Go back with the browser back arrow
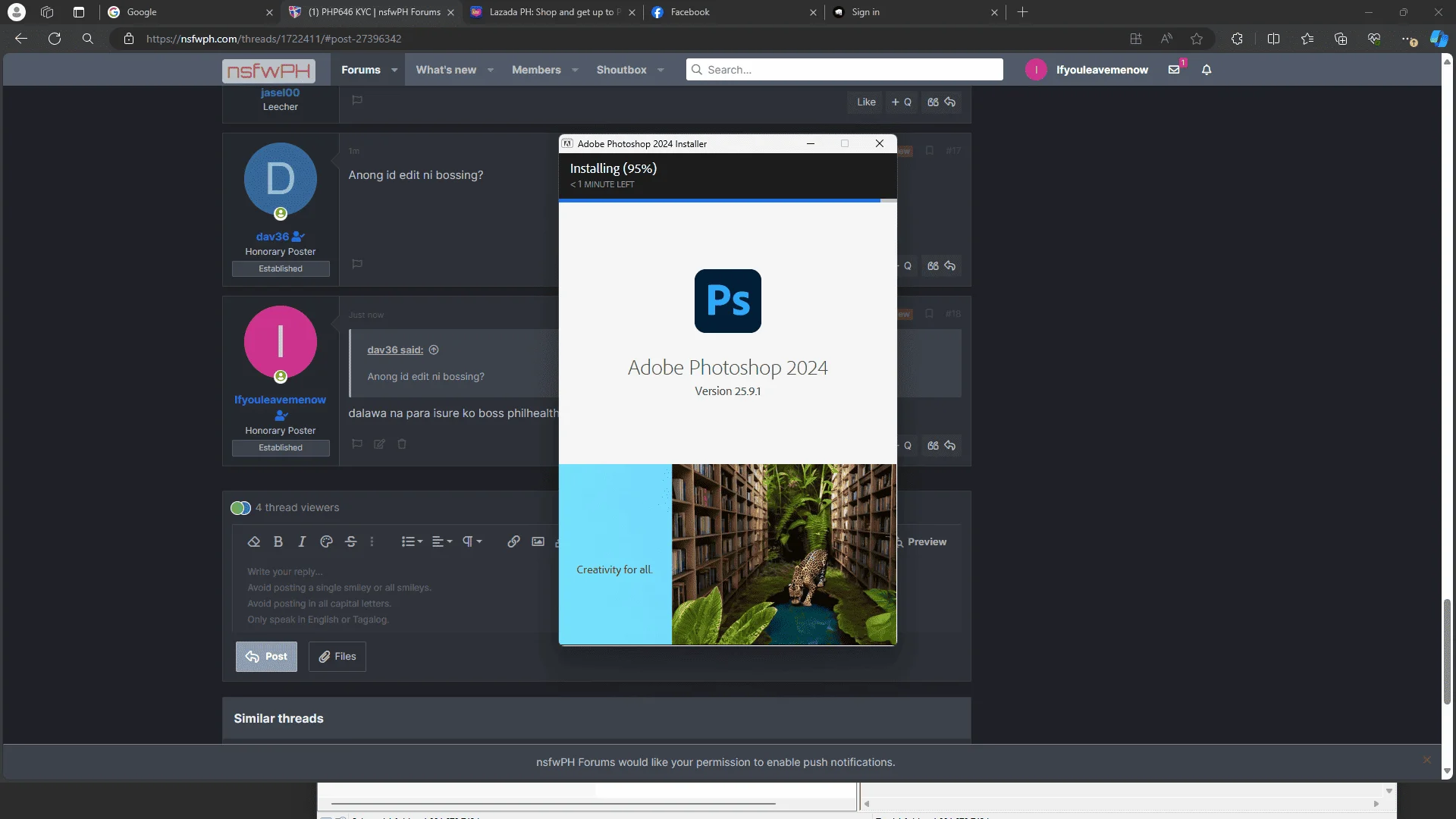Viewport: 1456px width, 819px height. pos(21,39)
